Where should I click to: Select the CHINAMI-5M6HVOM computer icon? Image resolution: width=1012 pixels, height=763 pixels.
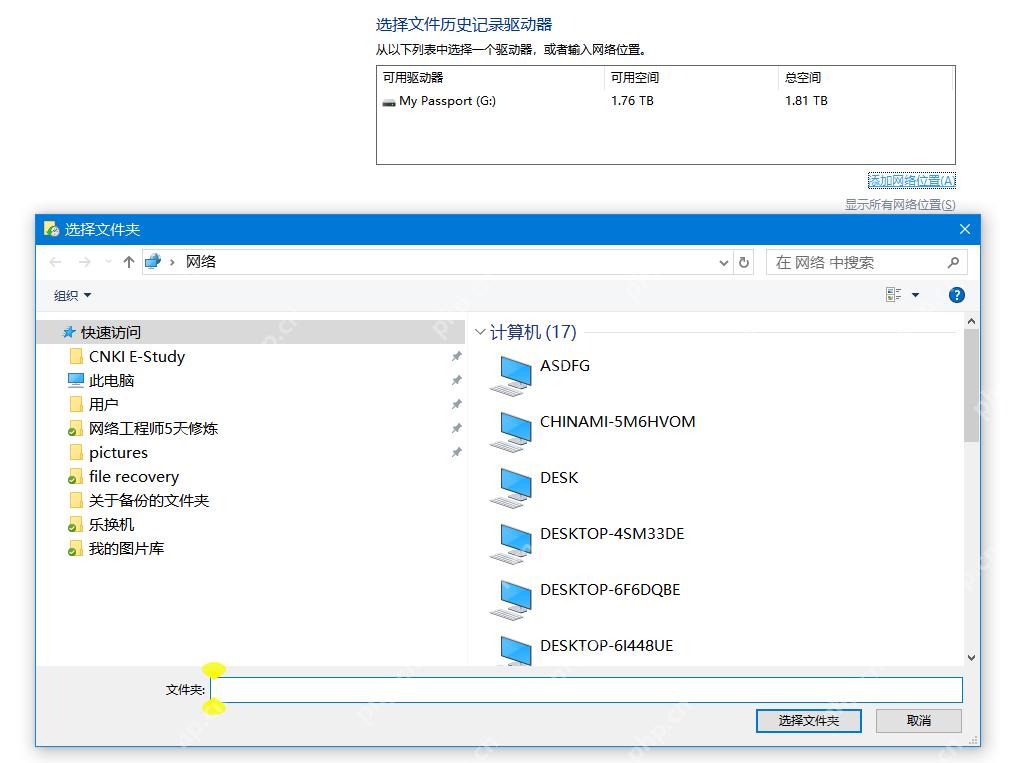(x=511, y=432)
